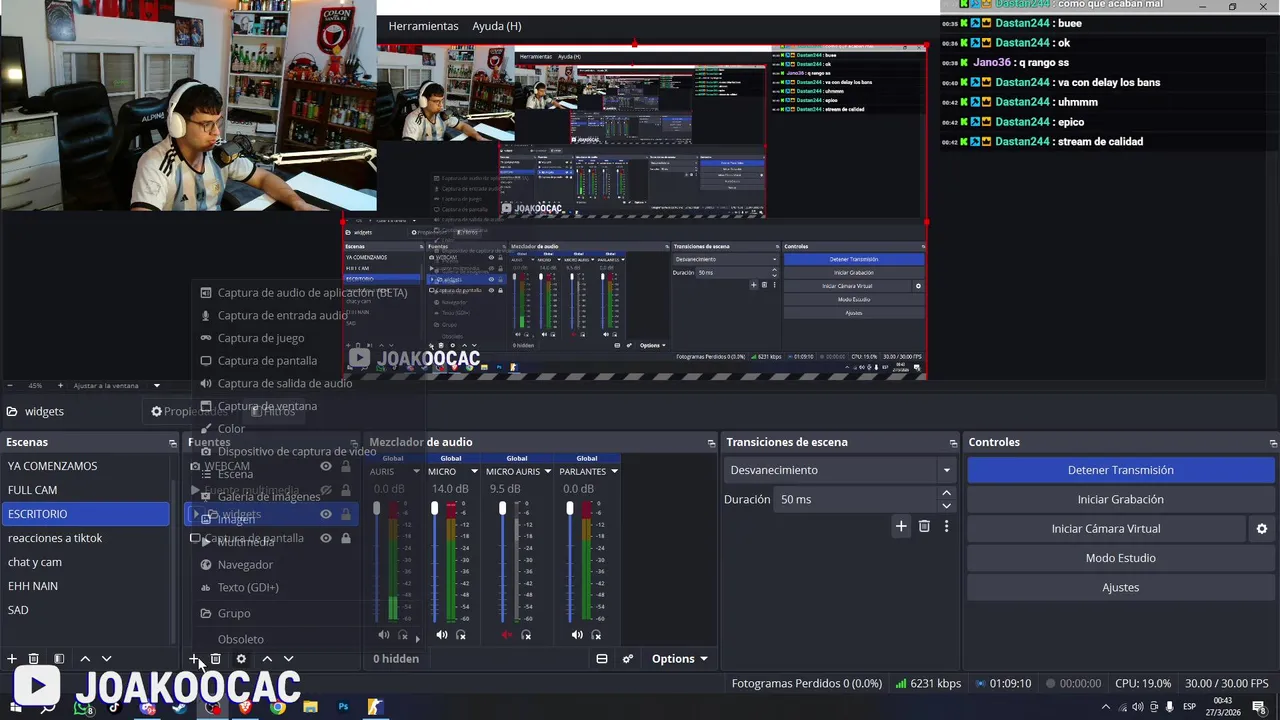1280x720 pixels.
Task: Mute the MICRO audio channel
Action: click(442, 635)
